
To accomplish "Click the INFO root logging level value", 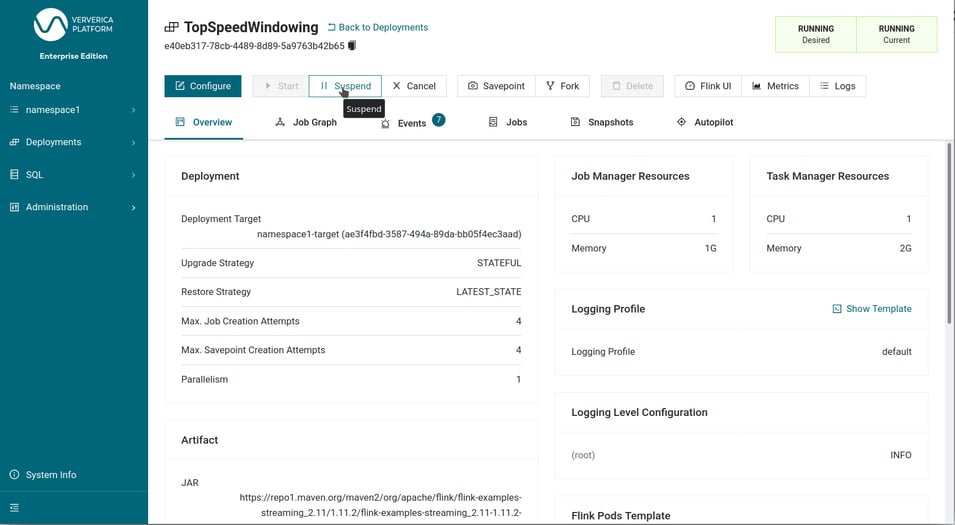I will tap(901, 455).
